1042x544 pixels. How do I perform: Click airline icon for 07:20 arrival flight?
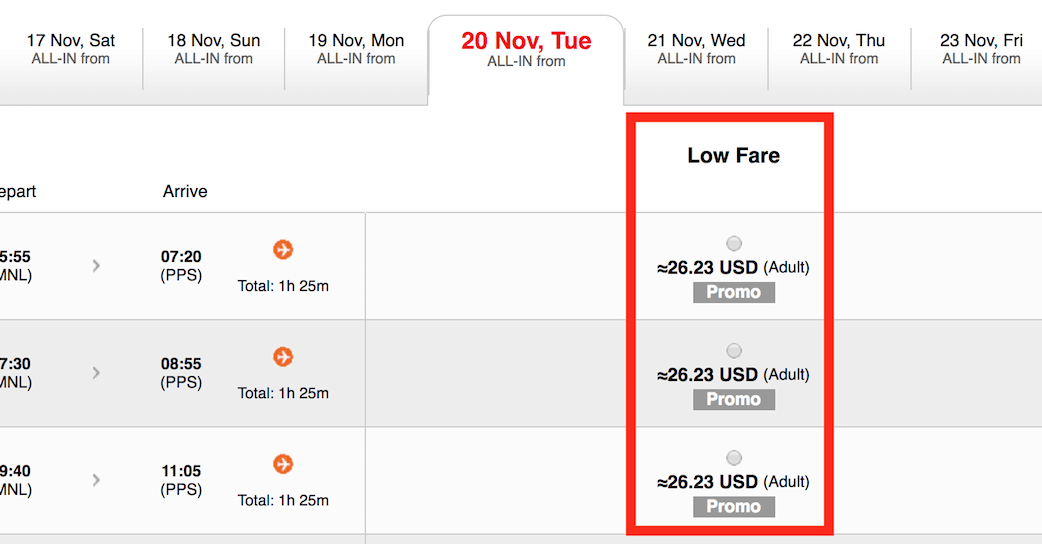point(283,249)
